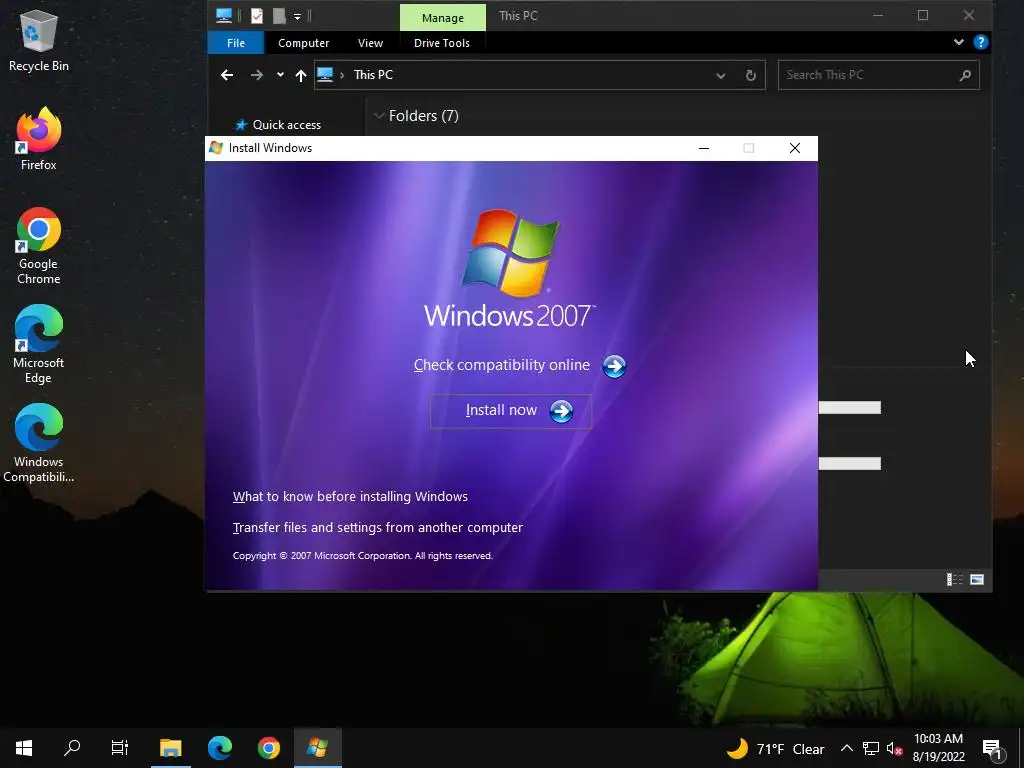
Task: Open the weather widget 71°F Clear
Action: (775, 749)
